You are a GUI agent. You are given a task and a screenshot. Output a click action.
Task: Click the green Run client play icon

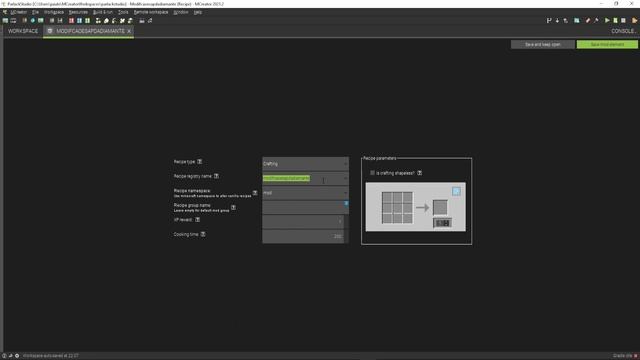pyautogui.click(x=607, y=20)
